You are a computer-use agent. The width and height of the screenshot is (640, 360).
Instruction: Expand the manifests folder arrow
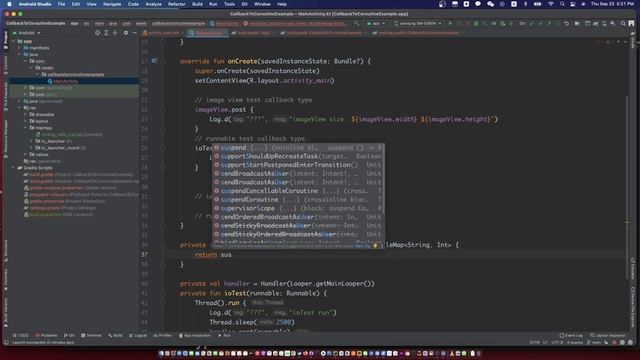coord(19,48)
